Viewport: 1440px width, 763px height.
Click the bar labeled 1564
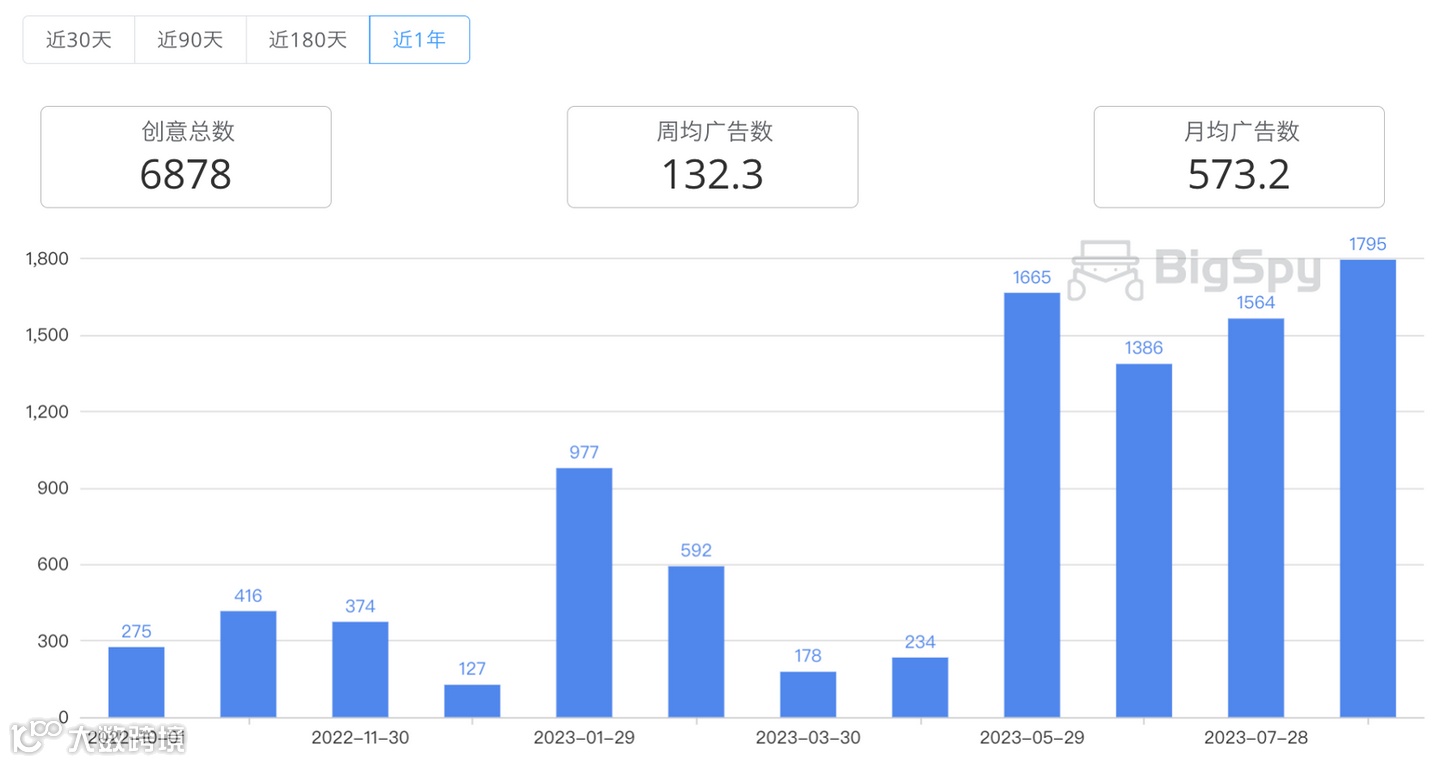pos(1256,518)
